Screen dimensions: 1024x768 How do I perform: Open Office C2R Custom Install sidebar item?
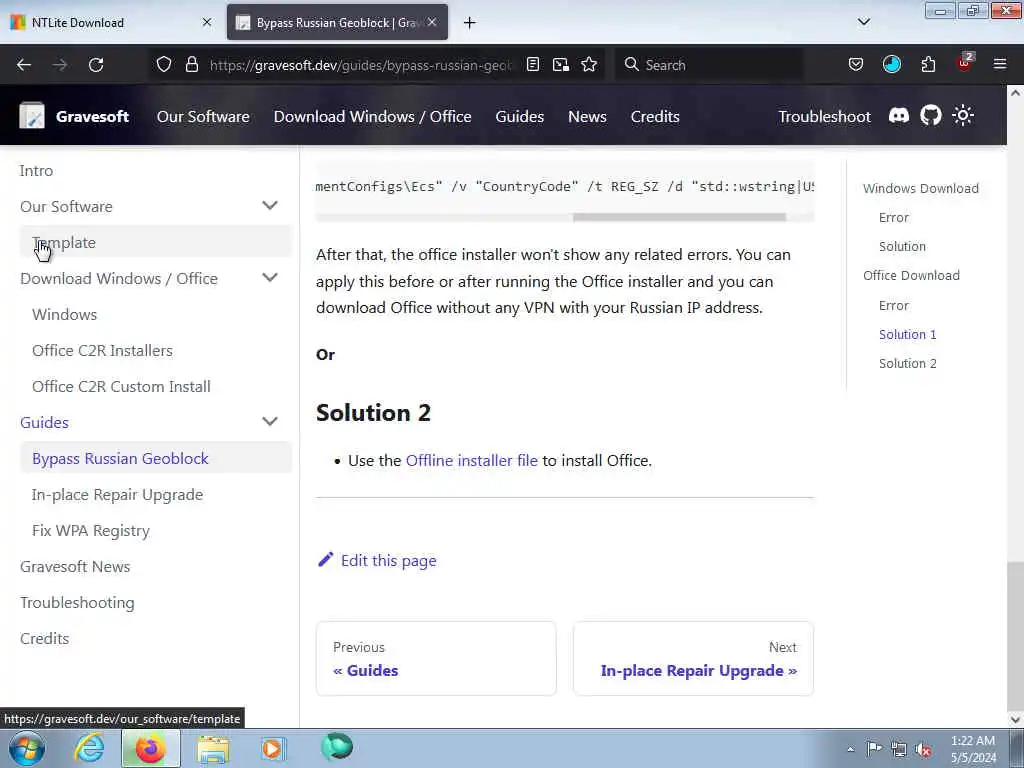(121, 386)
